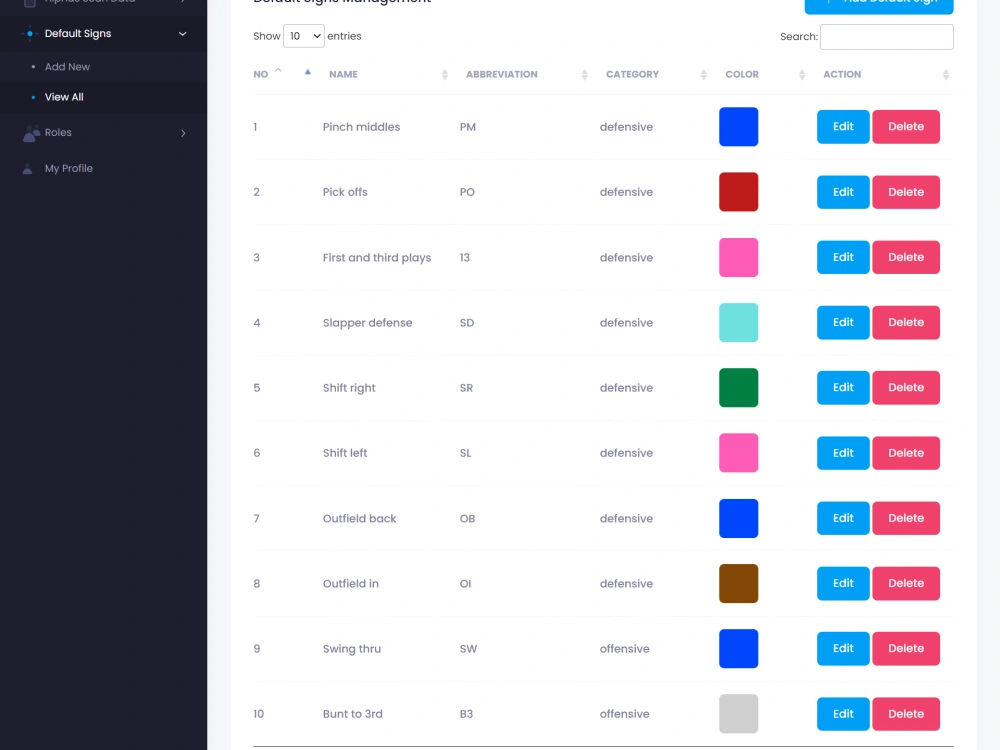Edit the Pick offs sign
The width and height of the screenshot is (1000, 750).
click(843, 192)
